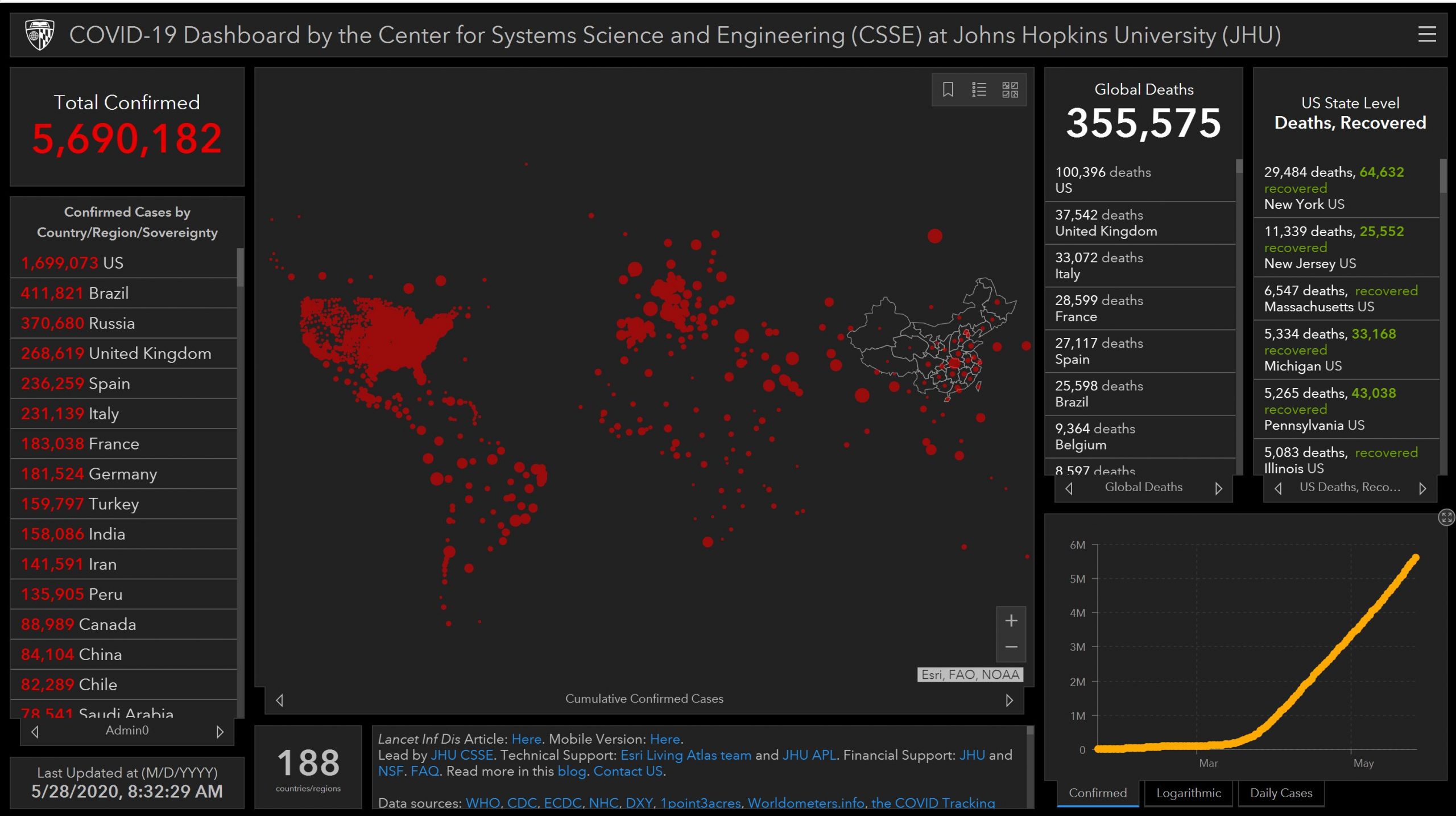Go to previous panel before Admin0
Screen dimensions: 1456x816
[35, 731]
